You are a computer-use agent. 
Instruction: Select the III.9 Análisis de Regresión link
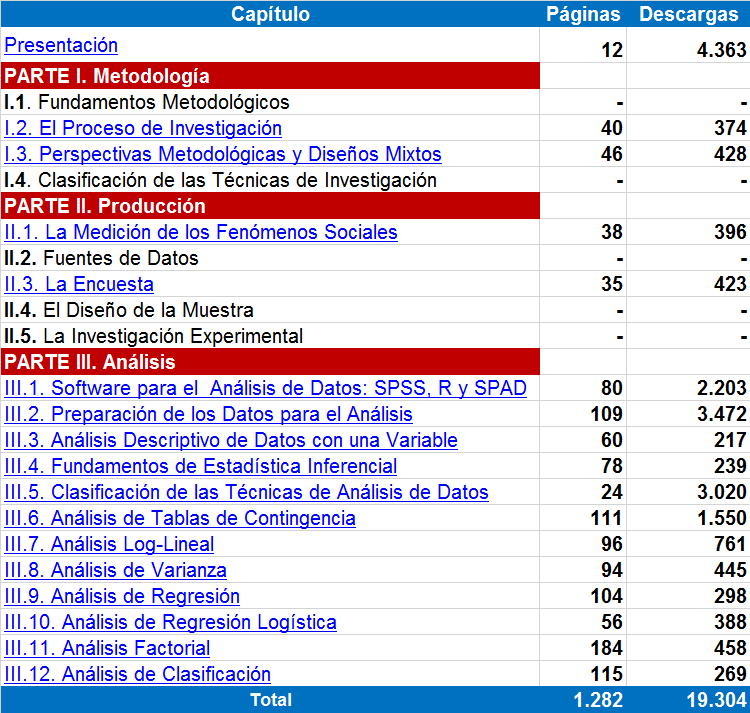coord(122,596)
